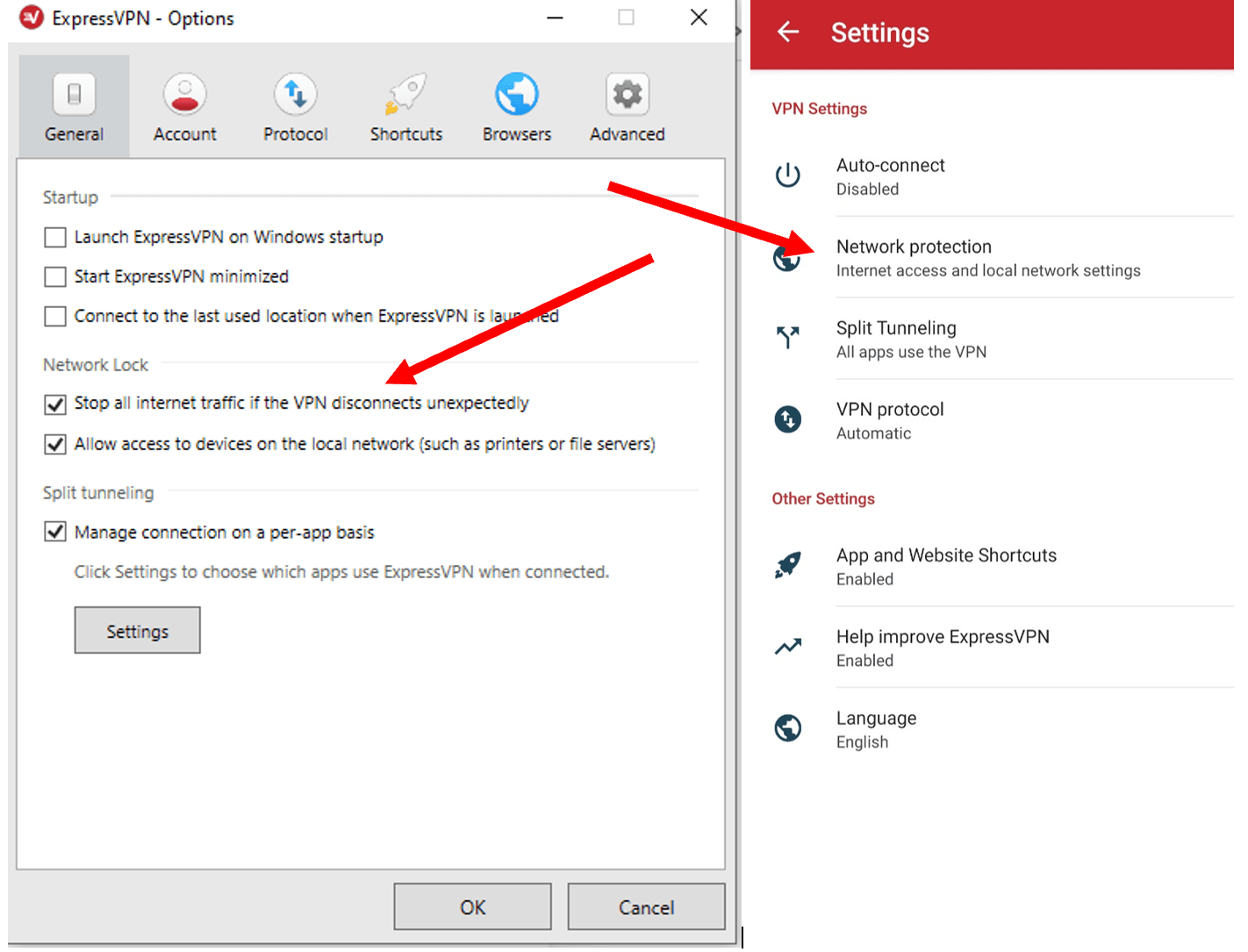The height and width of the screenshot is (952, 1248).
Task: Open the Protocol tab label
Action: [x=296, y=134]
